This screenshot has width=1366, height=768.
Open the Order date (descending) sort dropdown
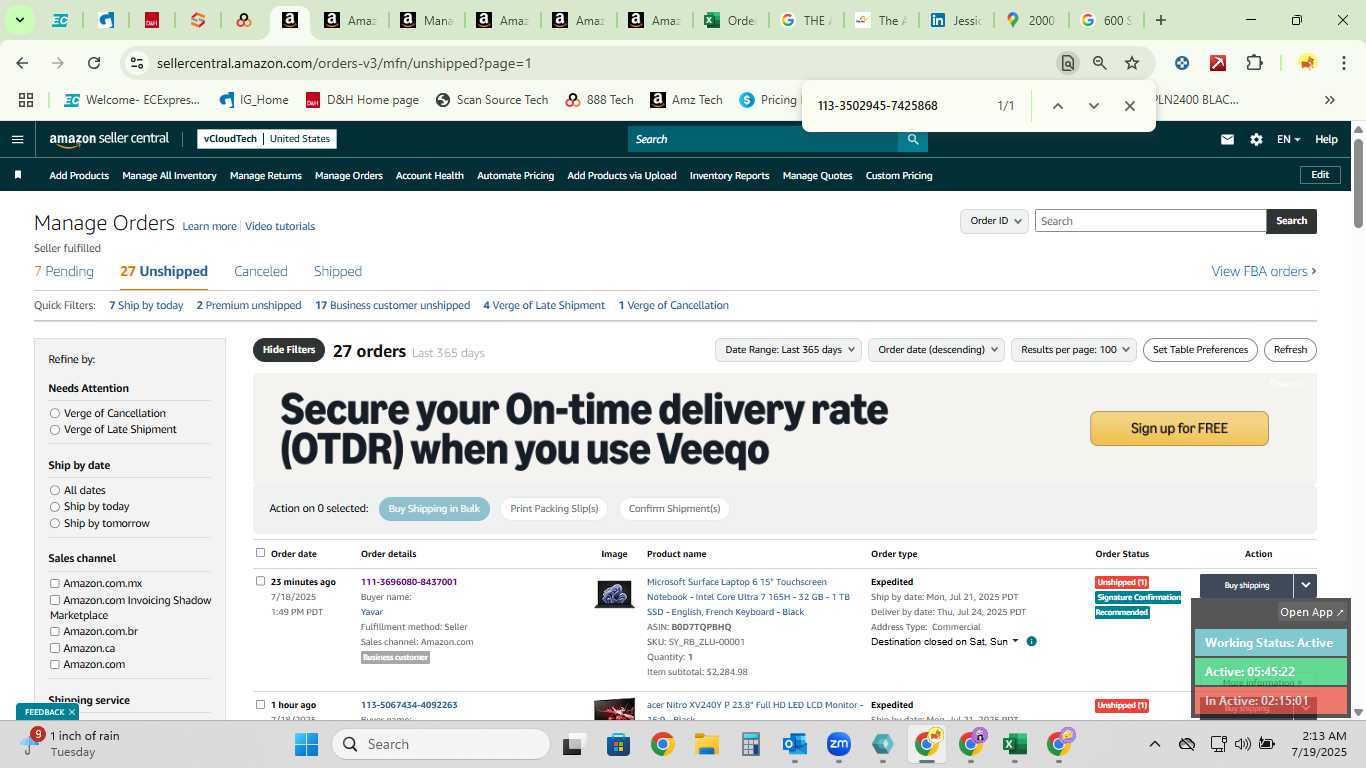click(x=937, y=350)
